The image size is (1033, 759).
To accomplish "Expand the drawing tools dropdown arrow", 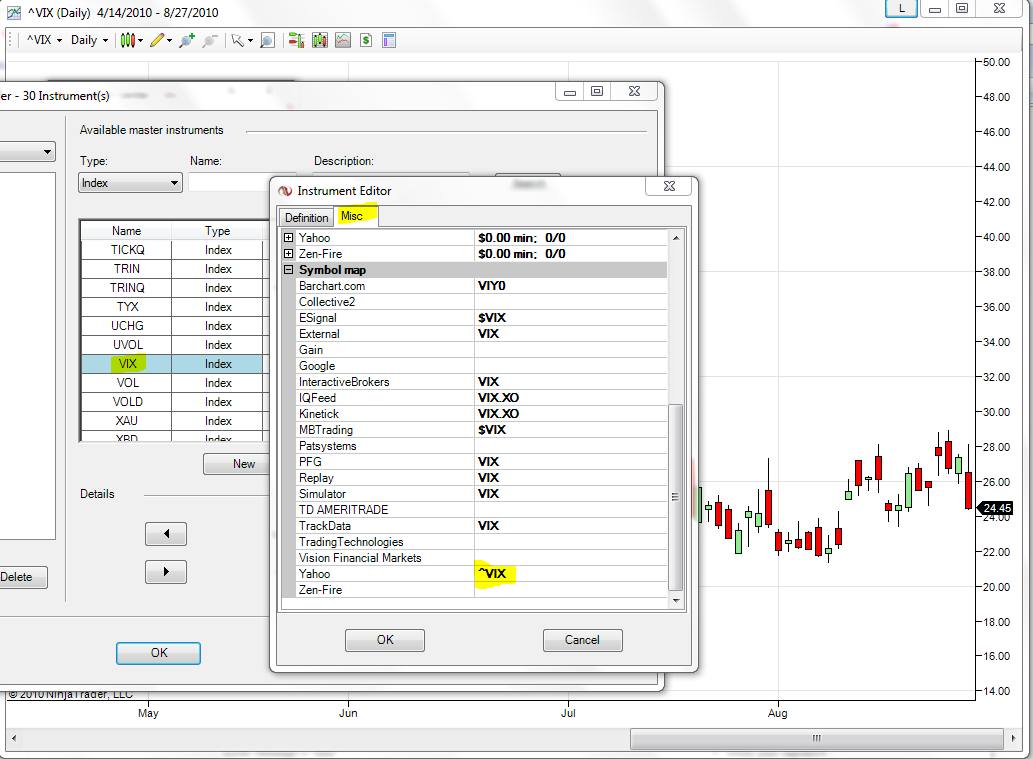I will [x=169, y=41].
